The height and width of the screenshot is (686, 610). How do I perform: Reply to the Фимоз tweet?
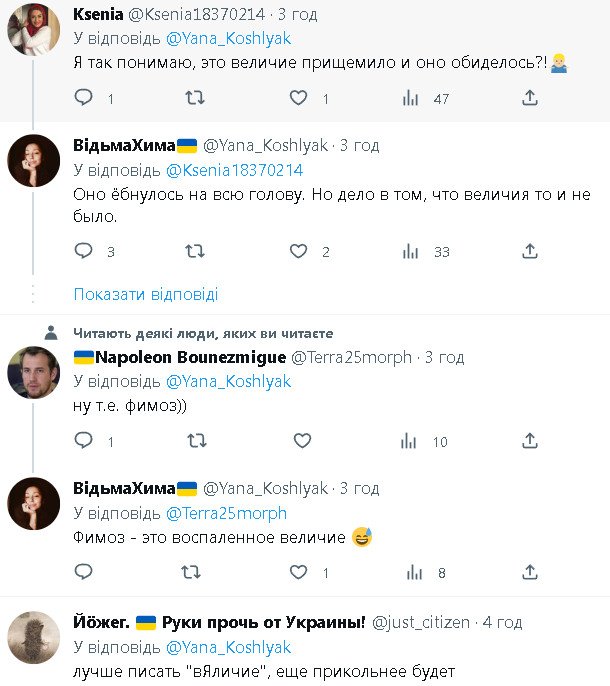(84, 572)
